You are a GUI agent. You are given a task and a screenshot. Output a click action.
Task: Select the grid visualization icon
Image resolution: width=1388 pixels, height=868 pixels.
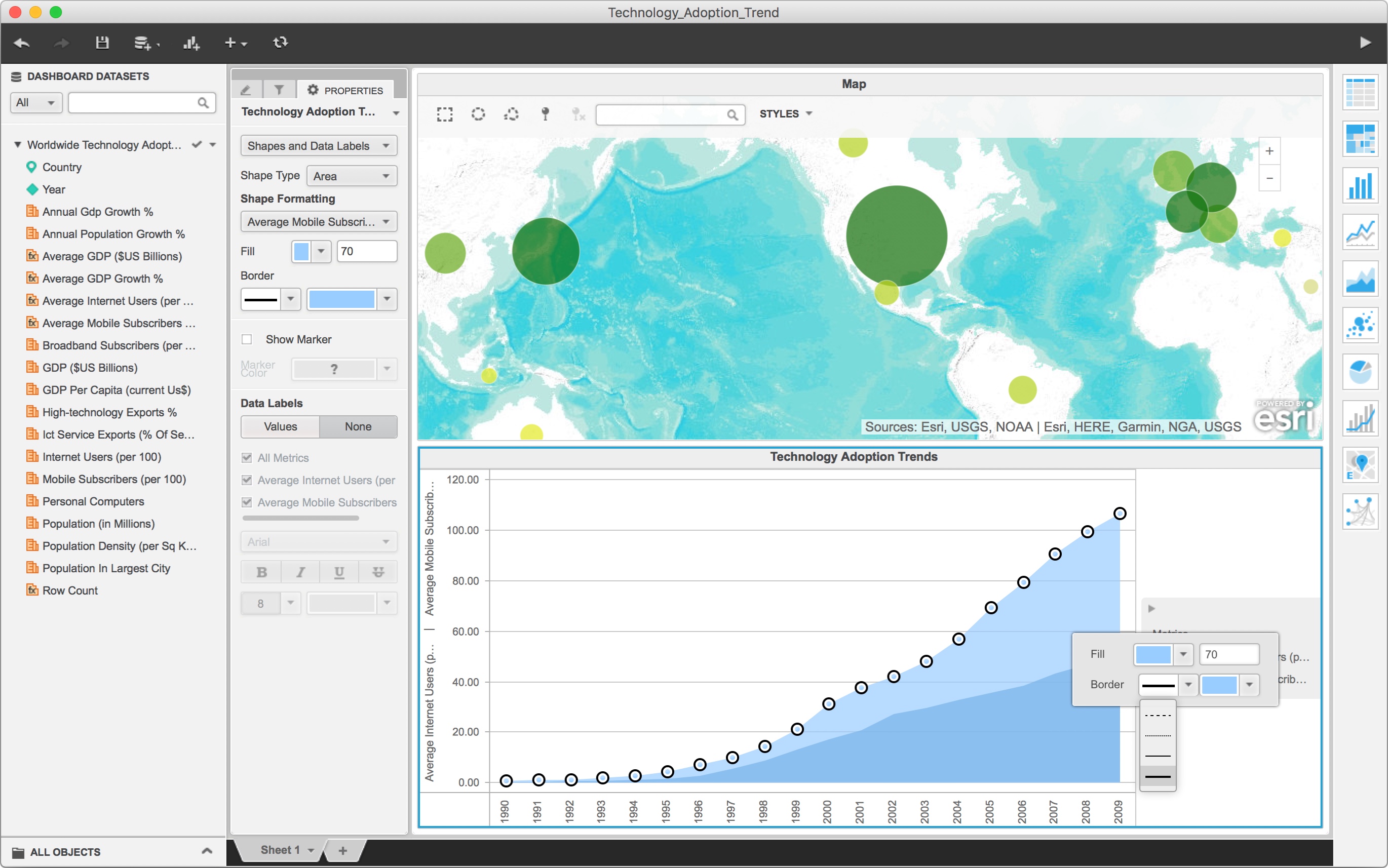pyautogui.click(x=1360, y=93)
